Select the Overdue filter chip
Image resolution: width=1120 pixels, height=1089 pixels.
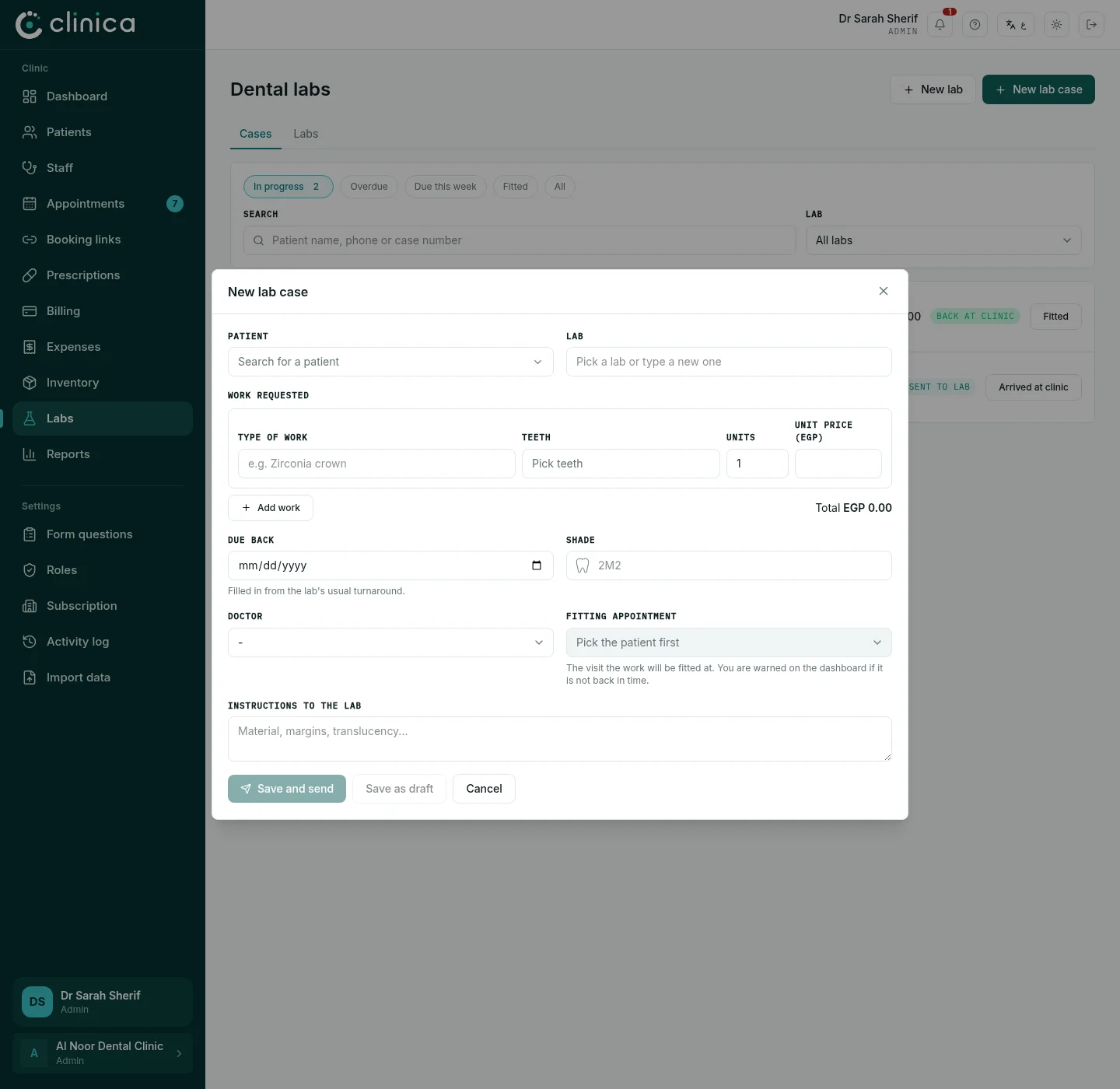click(x=369, y=187)
